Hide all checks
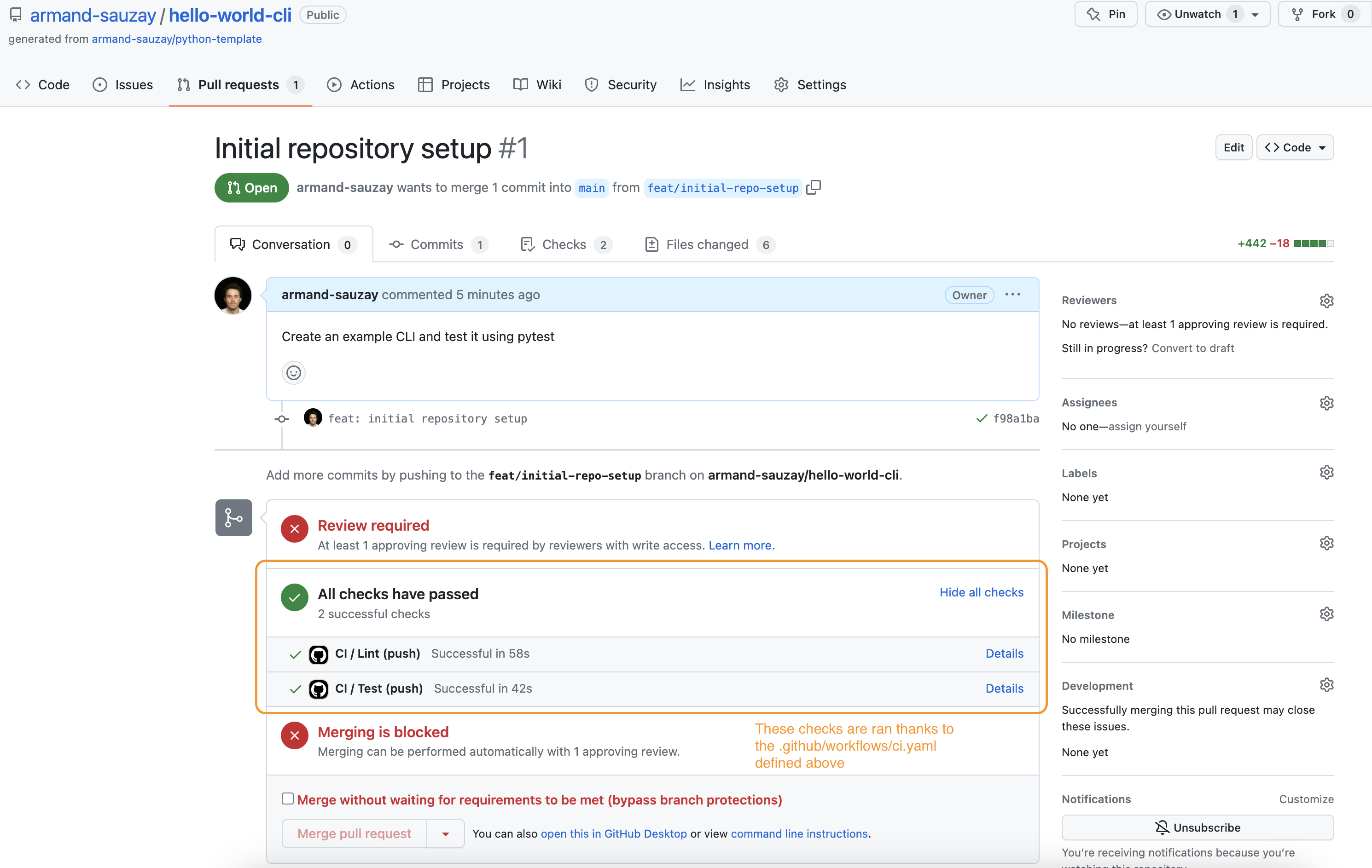Viewport: 1372px width, 868px height. coord(981,592)
